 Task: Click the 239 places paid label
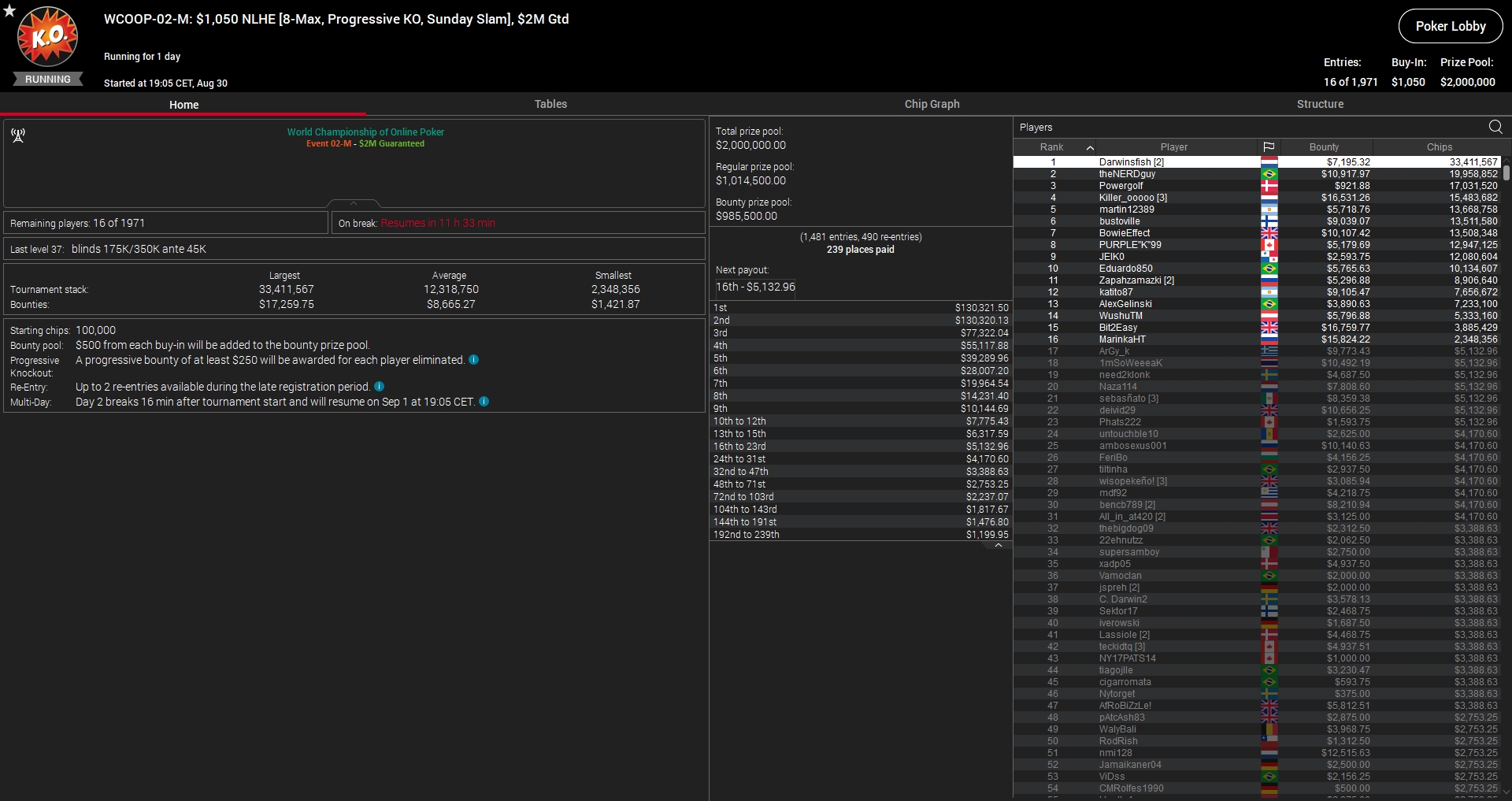pos(860,250)
